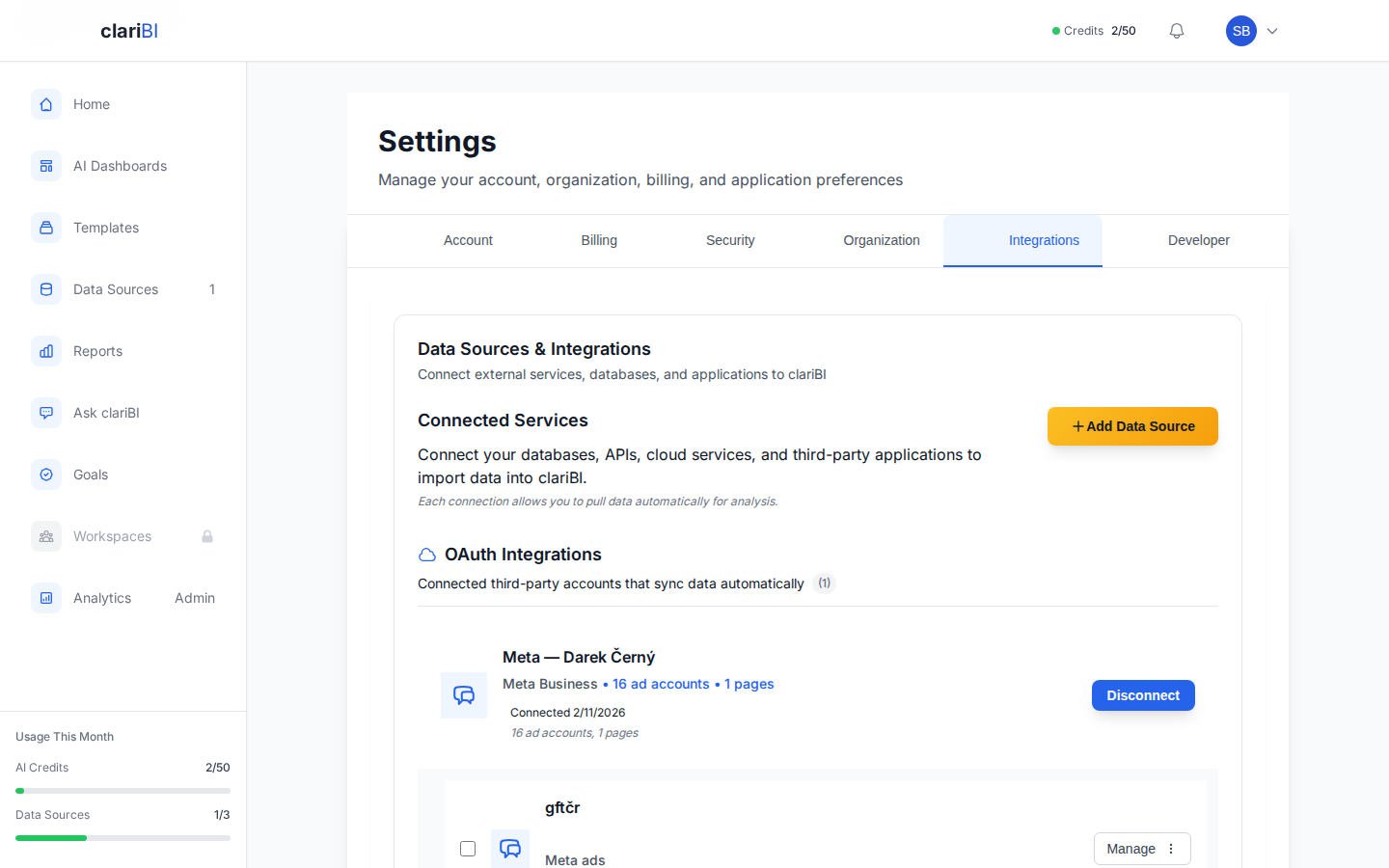Select the Ask clariBI chat icon

[x=46, y=413]
